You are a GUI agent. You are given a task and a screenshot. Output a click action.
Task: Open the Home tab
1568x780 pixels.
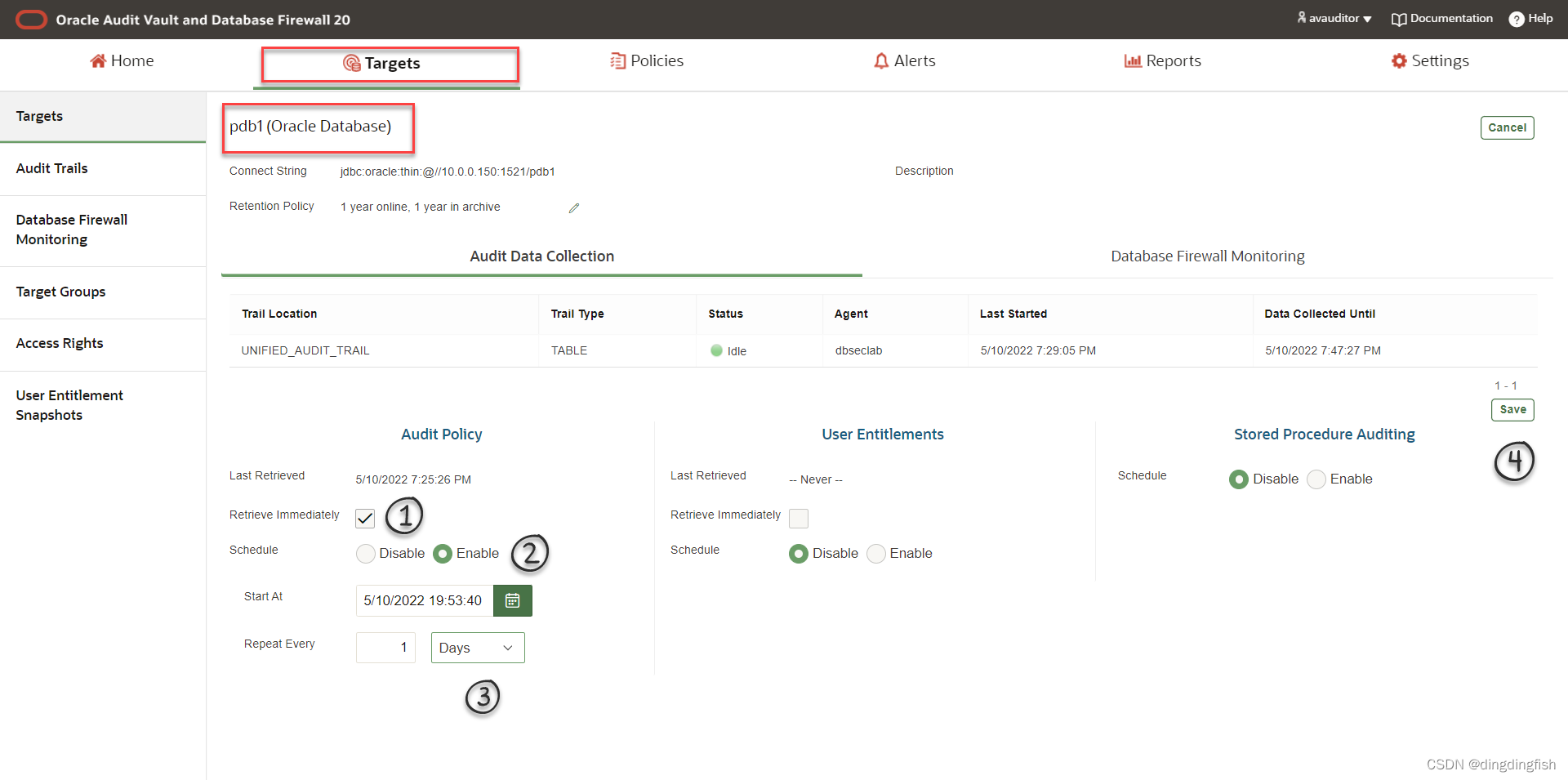tap(122, 60)
